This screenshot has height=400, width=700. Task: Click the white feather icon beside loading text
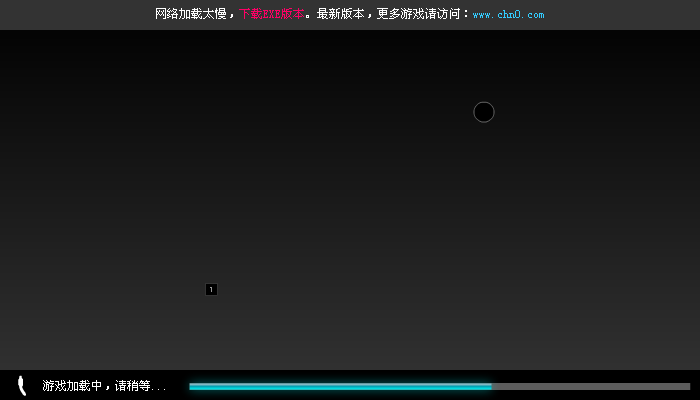pyautogui.click(x=21, y=386)
